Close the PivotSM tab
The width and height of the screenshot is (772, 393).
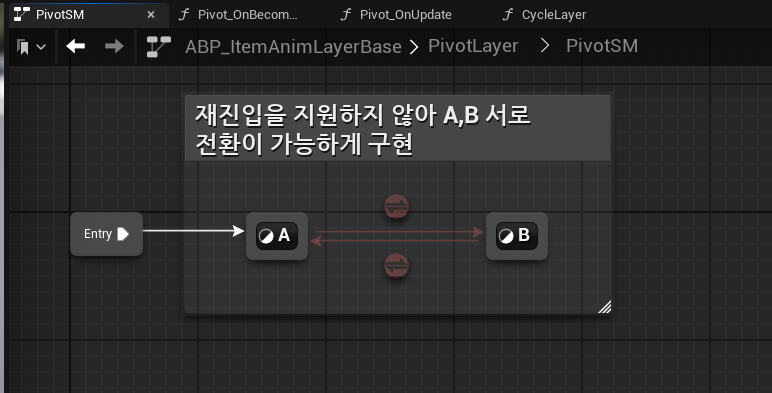(x=151, y=15)
